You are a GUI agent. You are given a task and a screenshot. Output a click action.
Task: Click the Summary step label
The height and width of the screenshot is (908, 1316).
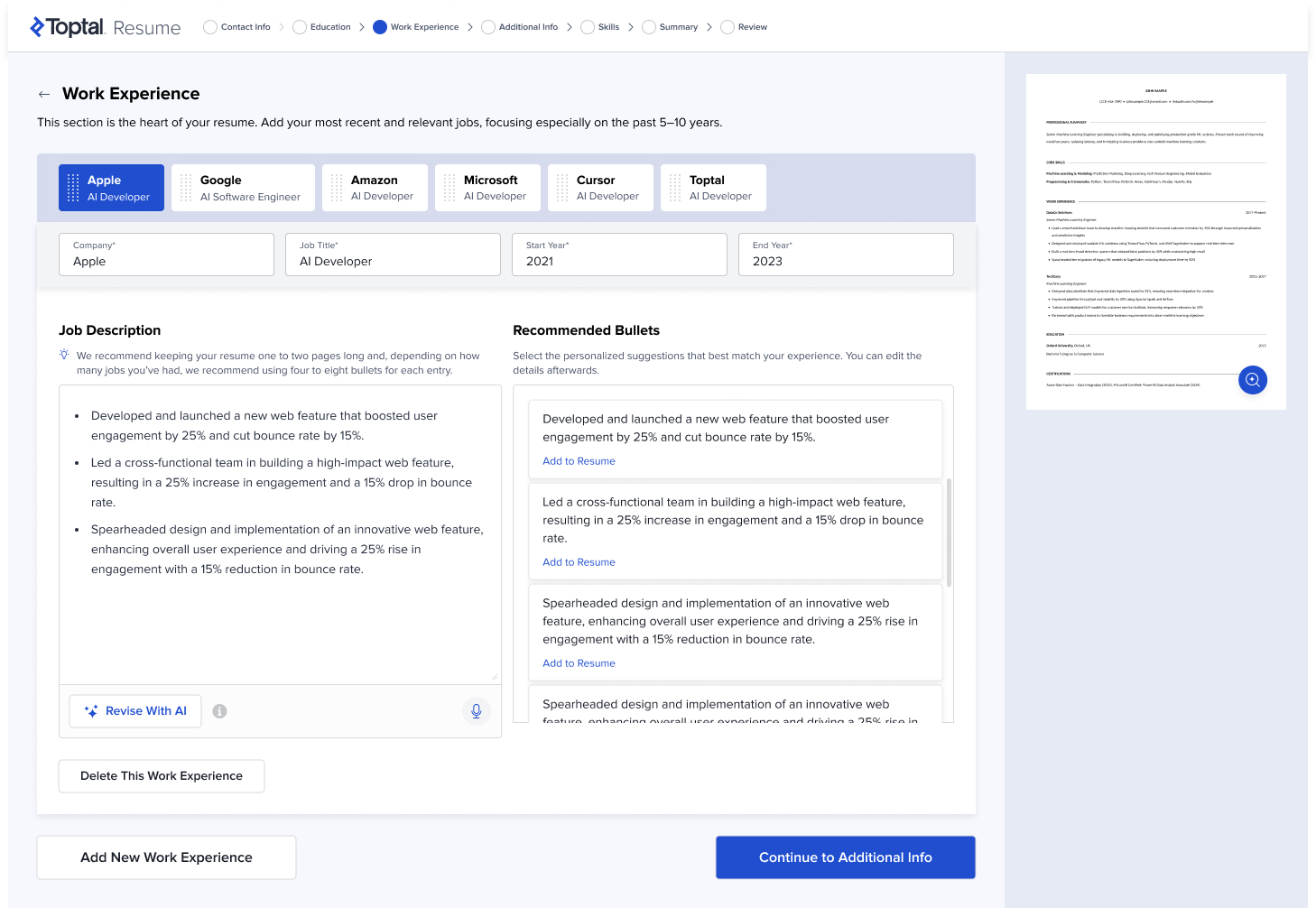(x=679, y=27)
